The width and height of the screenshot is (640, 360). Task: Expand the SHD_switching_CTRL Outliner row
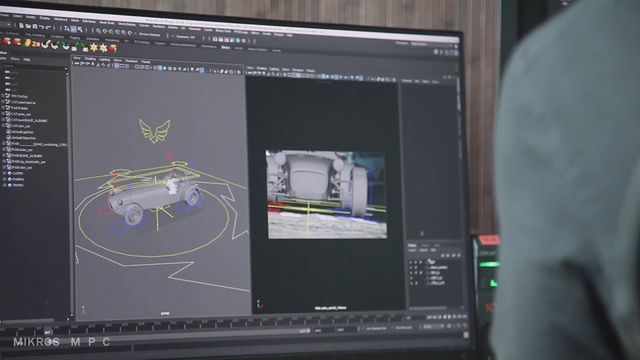[x=4, y=144]
